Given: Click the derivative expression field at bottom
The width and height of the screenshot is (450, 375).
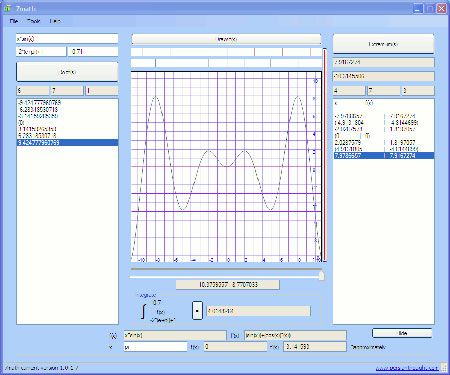Looking at the screenshot, I should 295,335.
